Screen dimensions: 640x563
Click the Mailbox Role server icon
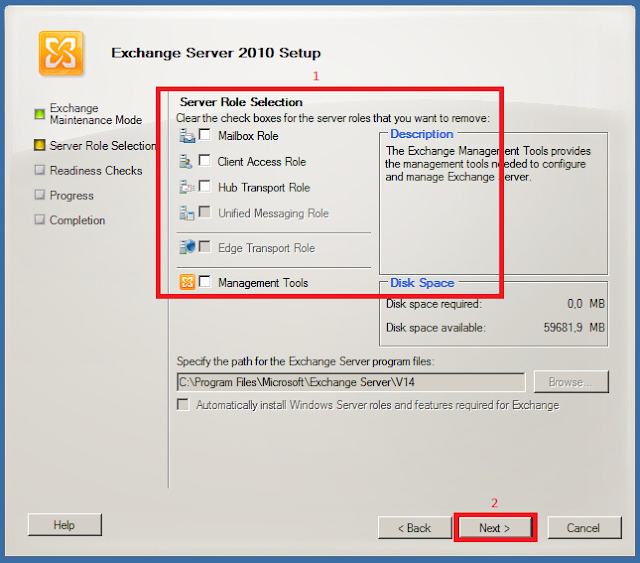pyautogui.click(x=187, y=136)
